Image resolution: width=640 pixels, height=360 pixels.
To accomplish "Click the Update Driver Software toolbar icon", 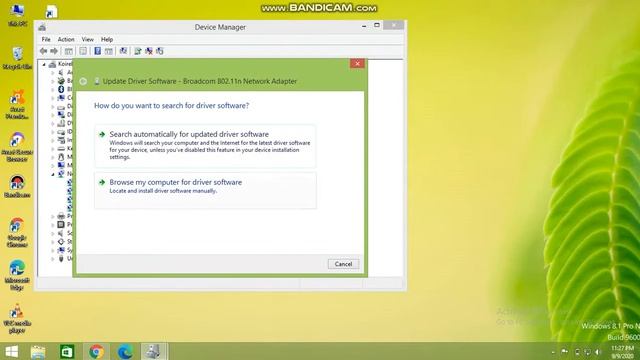I will (x=138, y=51).
